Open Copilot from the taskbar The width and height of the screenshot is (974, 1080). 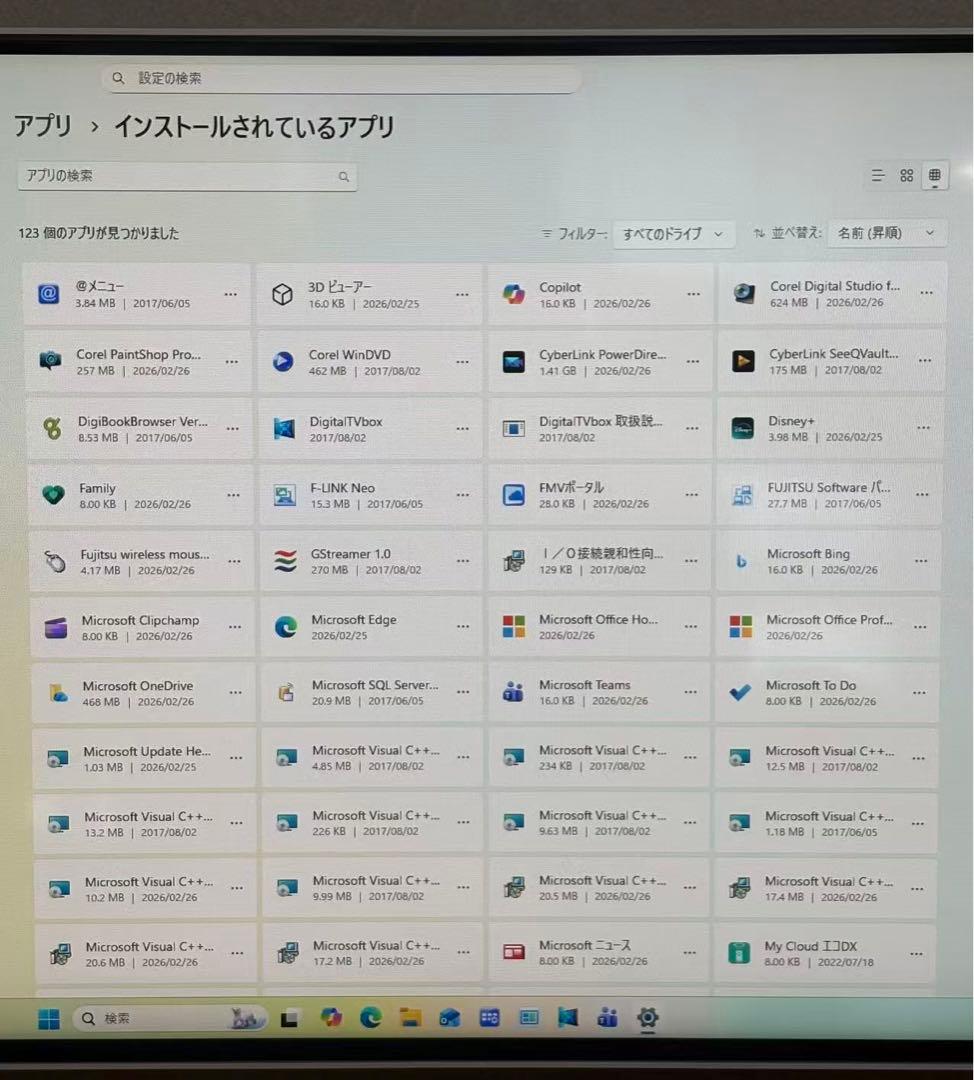(x=331, y=1017)
